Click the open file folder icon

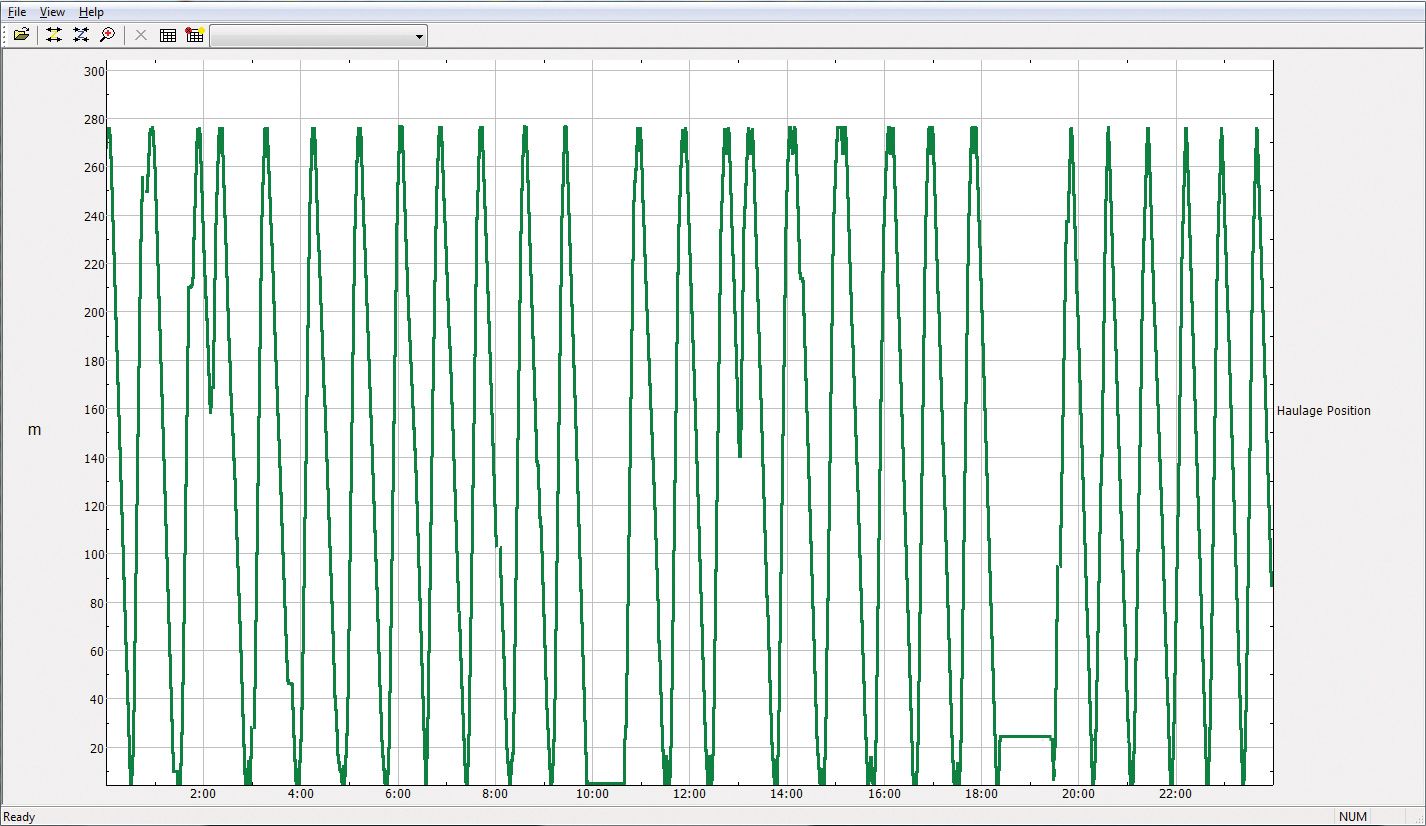21,35
